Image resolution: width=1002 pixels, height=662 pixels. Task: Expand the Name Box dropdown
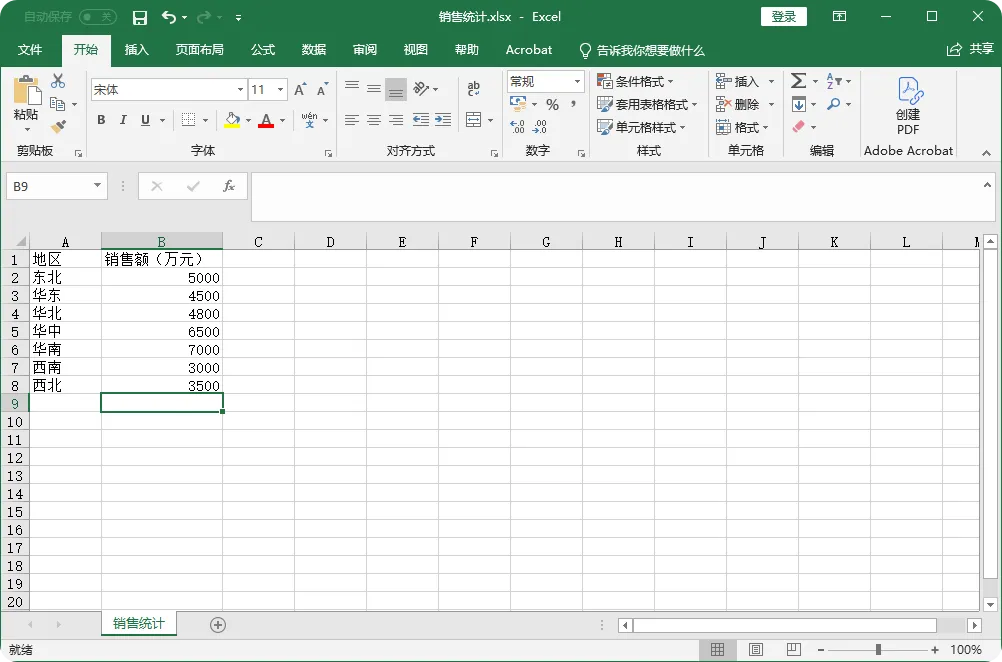pyautogui.click(x=97, y=186)
